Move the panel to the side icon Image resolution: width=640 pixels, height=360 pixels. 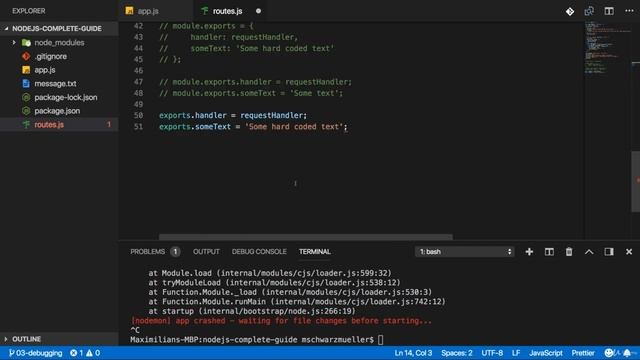[609, 252]
